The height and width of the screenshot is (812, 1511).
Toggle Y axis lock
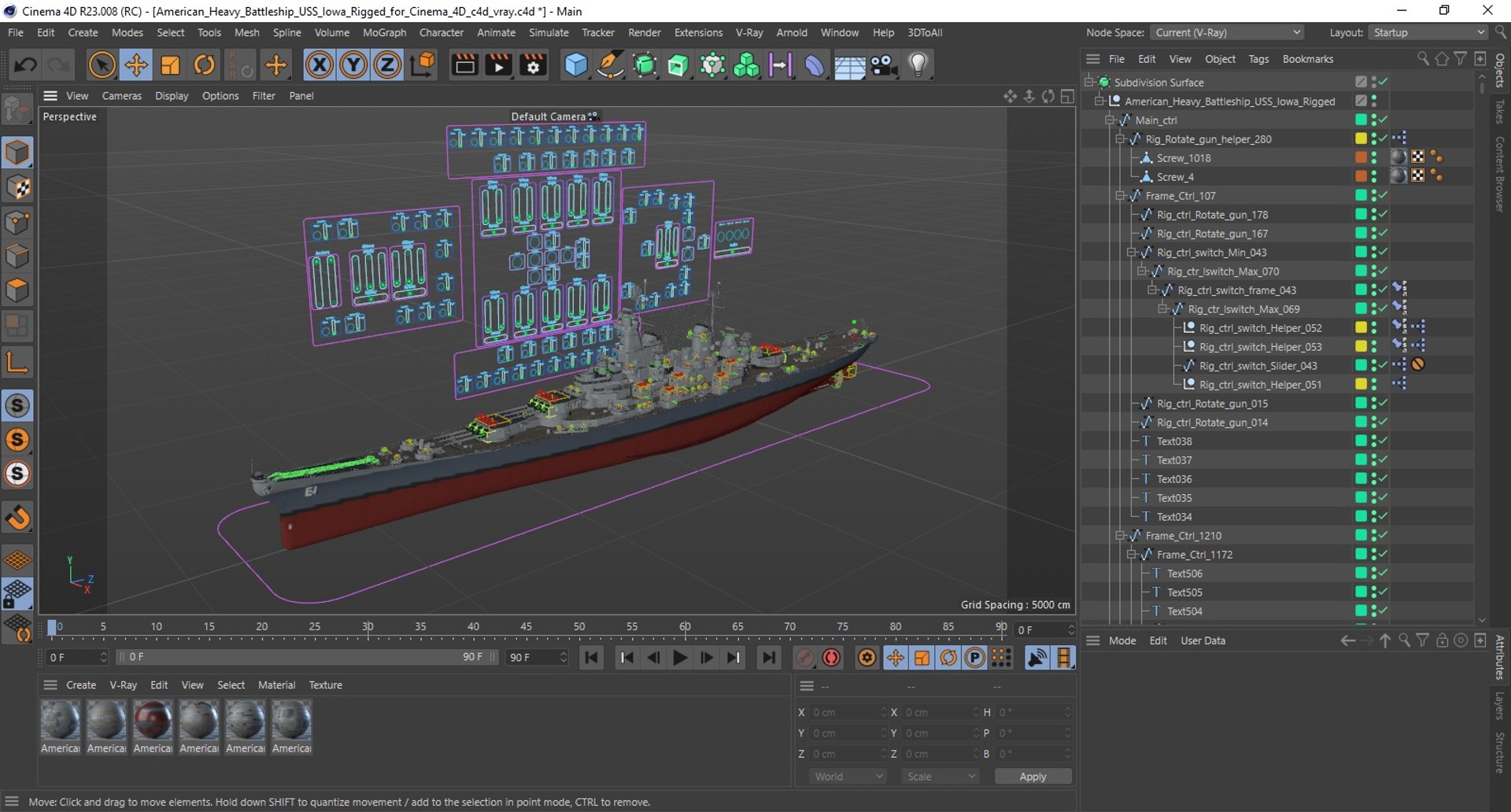(x=353, y=65)
